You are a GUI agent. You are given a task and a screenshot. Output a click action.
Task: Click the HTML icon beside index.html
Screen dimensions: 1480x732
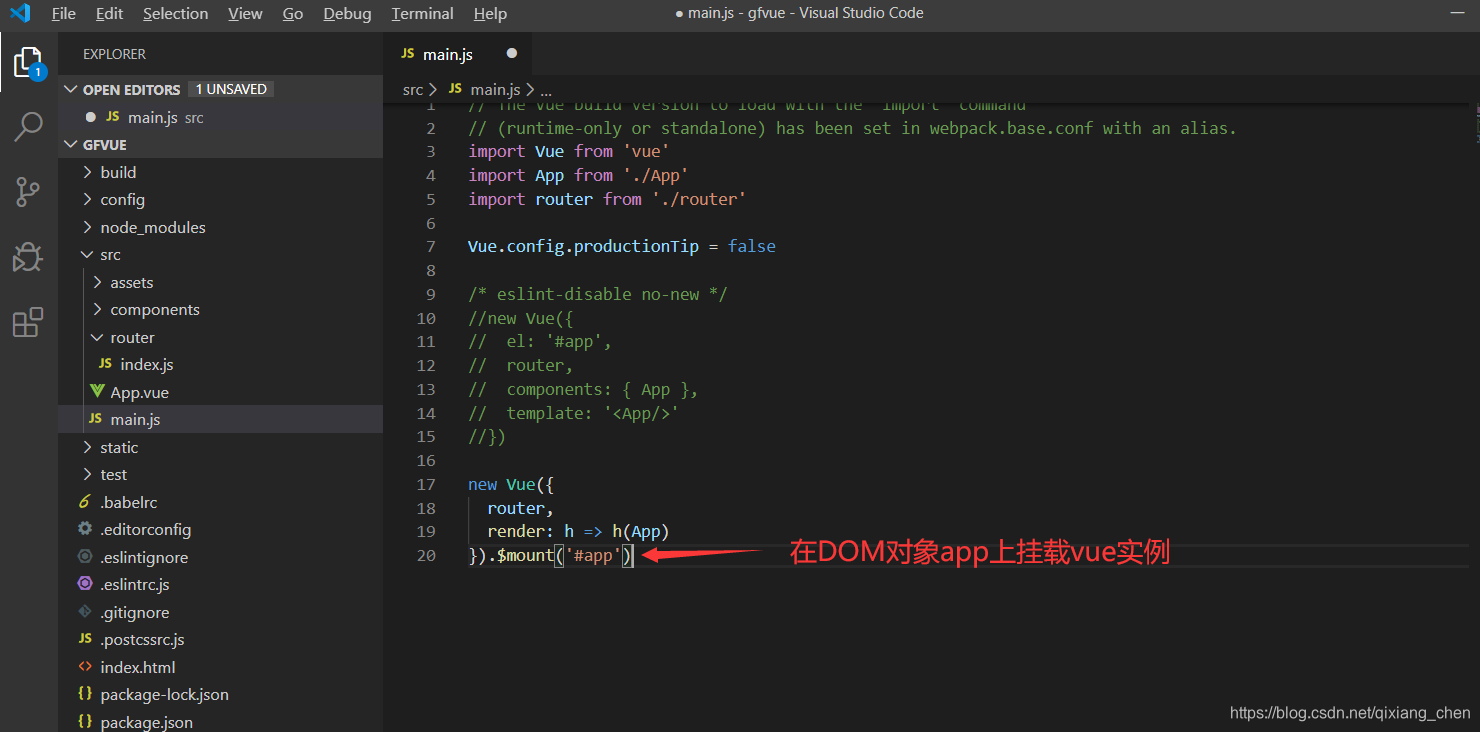click(85, 667)
